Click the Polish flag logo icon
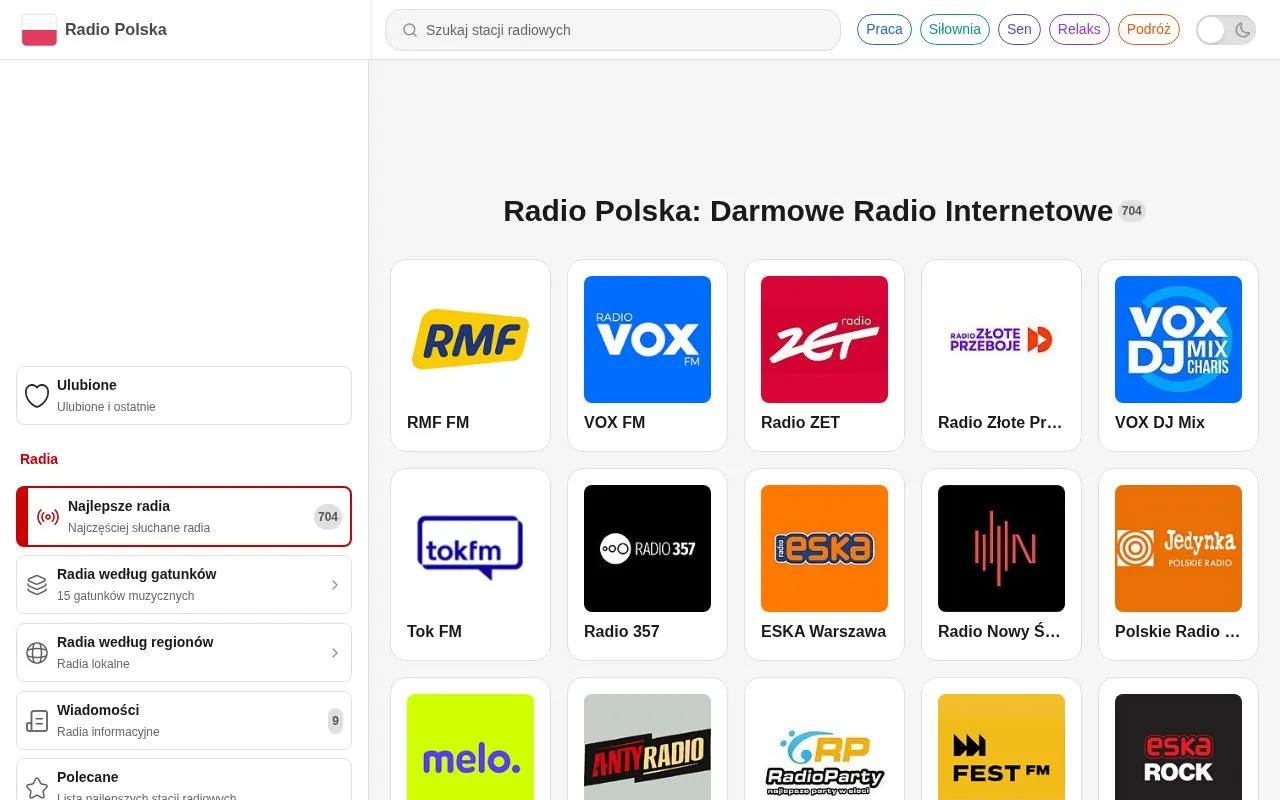Screen dimensions: 1280x800 39,30
